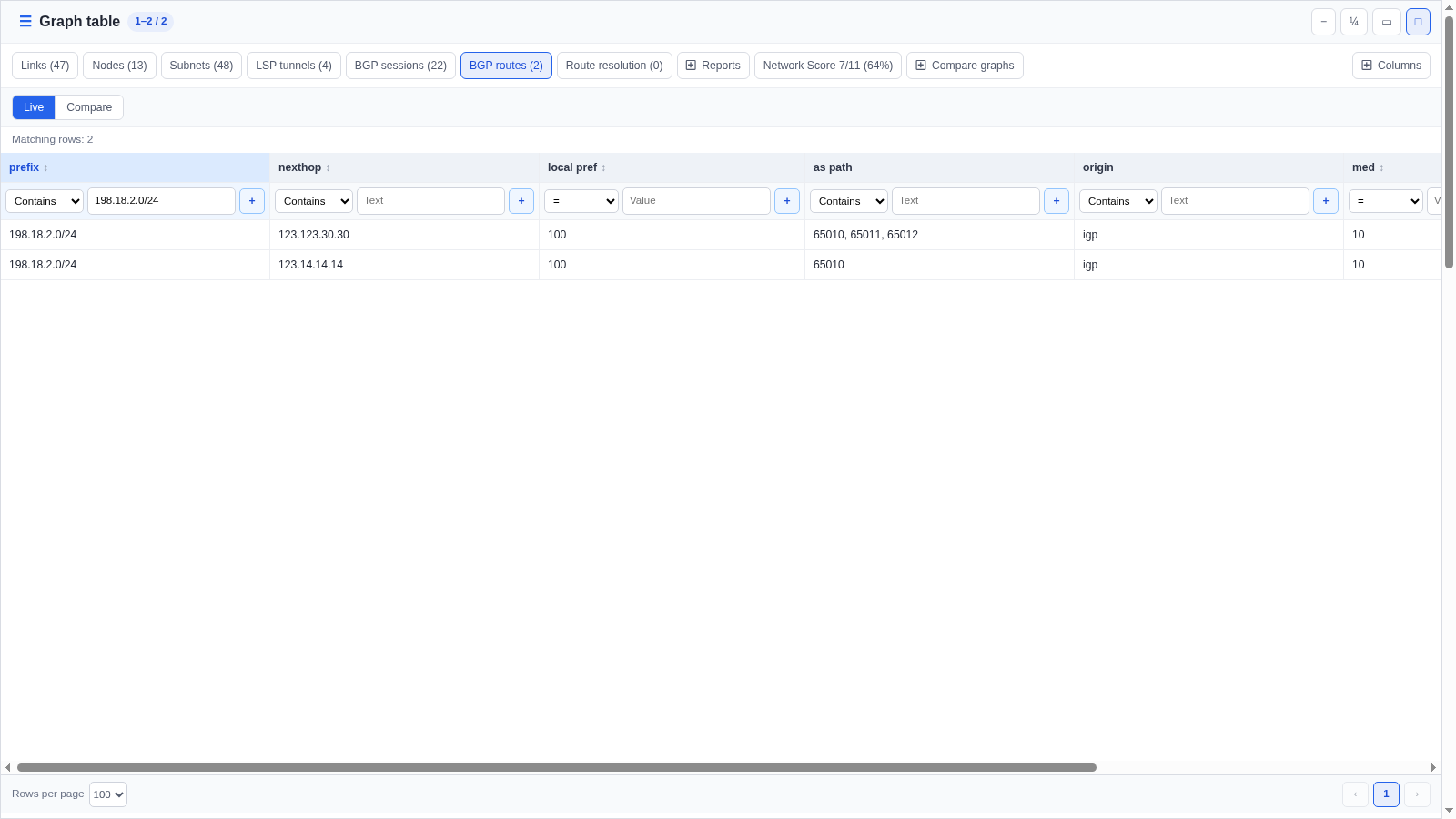1456x819 pixels.
Task: Click prefix cell in 123.14.14.14 row
Action: (135, 265)
